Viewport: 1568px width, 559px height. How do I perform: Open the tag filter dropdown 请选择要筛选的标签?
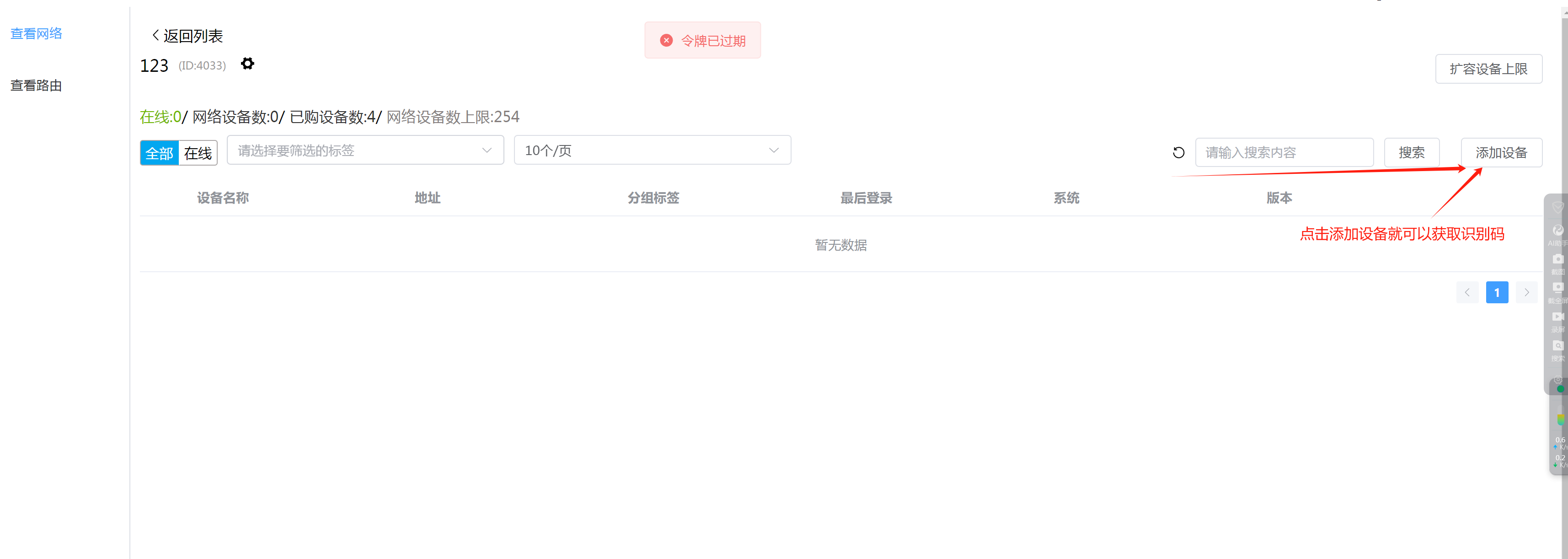[x=364, y=150]
